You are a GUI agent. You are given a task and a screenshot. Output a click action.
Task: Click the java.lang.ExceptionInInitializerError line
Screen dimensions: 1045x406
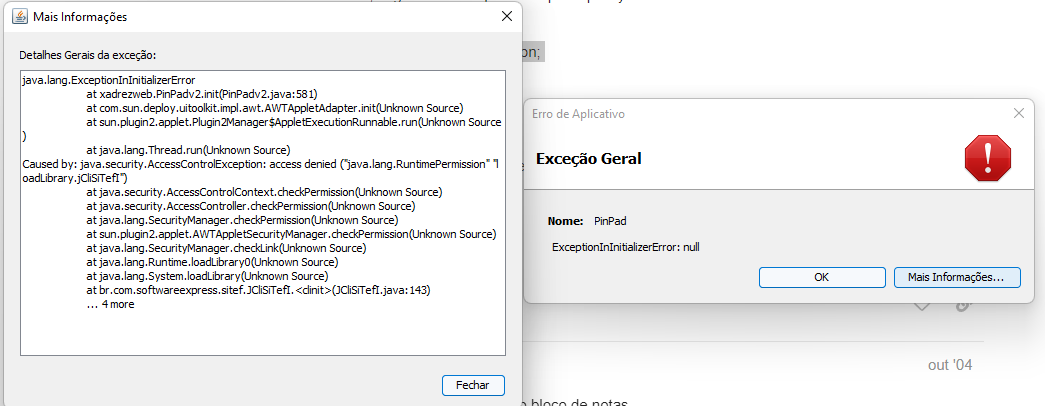108,80
